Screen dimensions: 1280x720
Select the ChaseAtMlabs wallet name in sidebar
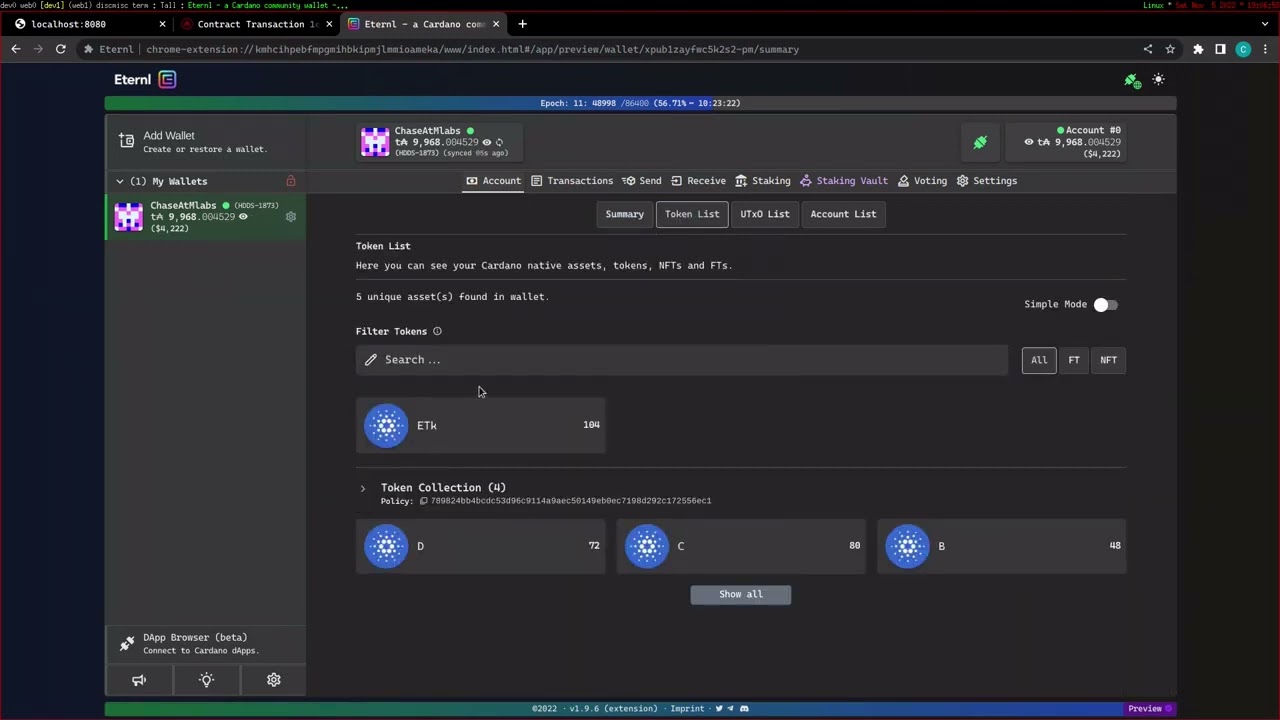[x=183, y=205]
